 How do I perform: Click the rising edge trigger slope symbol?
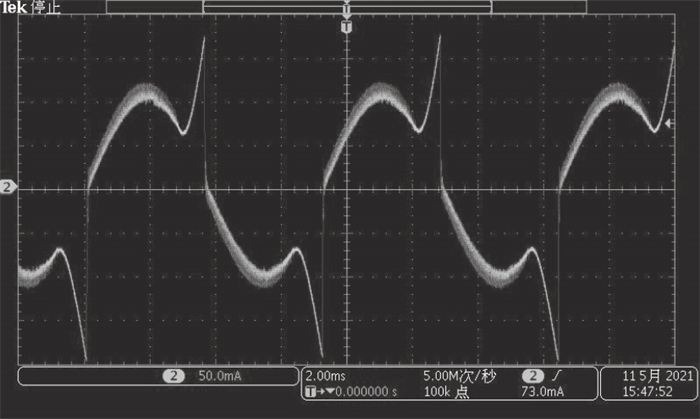tap(556, 376)
